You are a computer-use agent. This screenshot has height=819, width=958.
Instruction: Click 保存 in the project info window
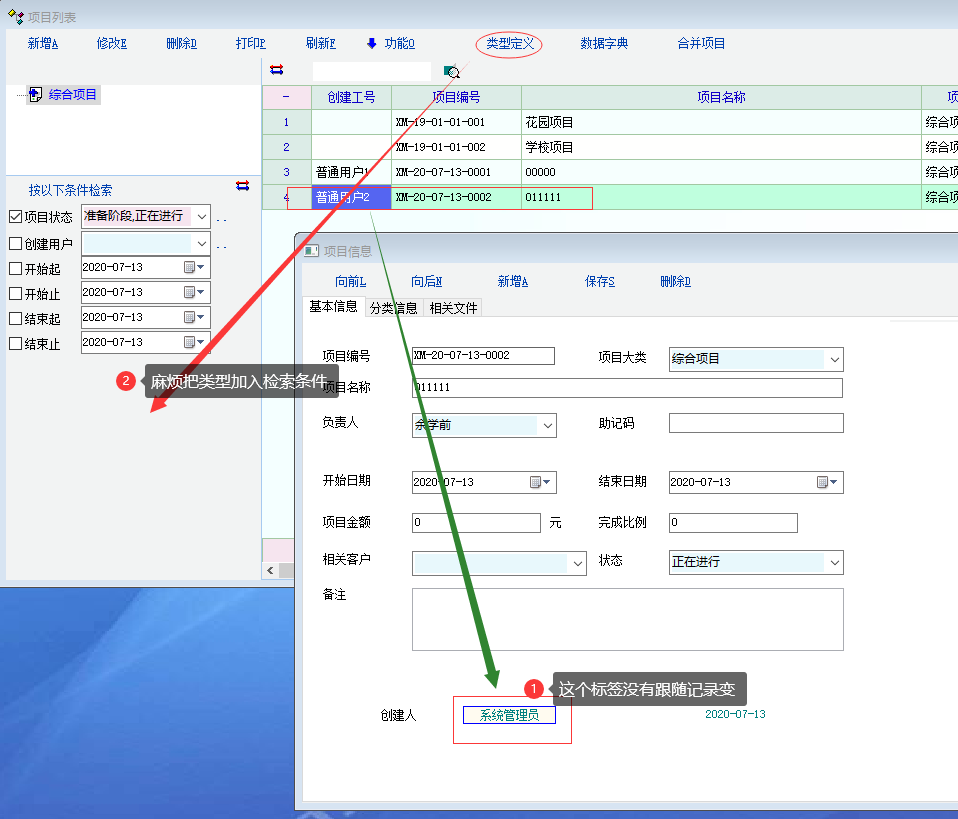[x=599, y=282]
